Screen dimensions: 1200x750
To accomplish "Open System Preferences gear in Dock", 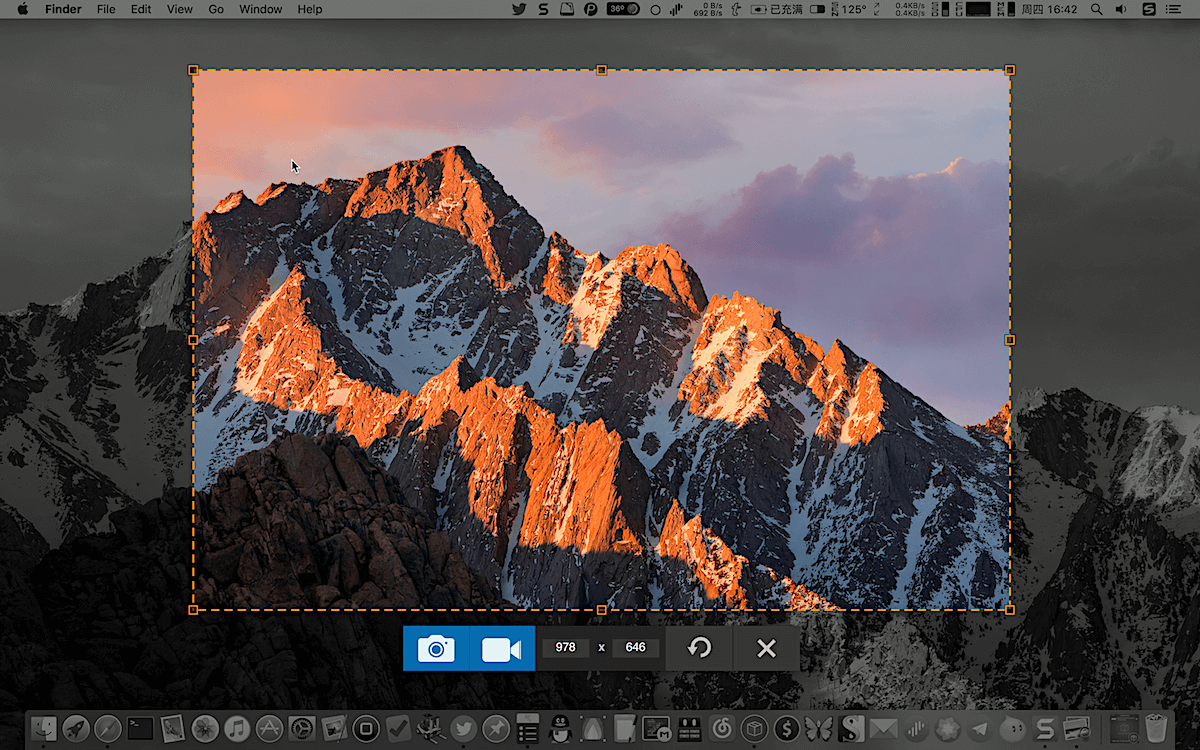I will pyautogui.click(x=302, y=728).
